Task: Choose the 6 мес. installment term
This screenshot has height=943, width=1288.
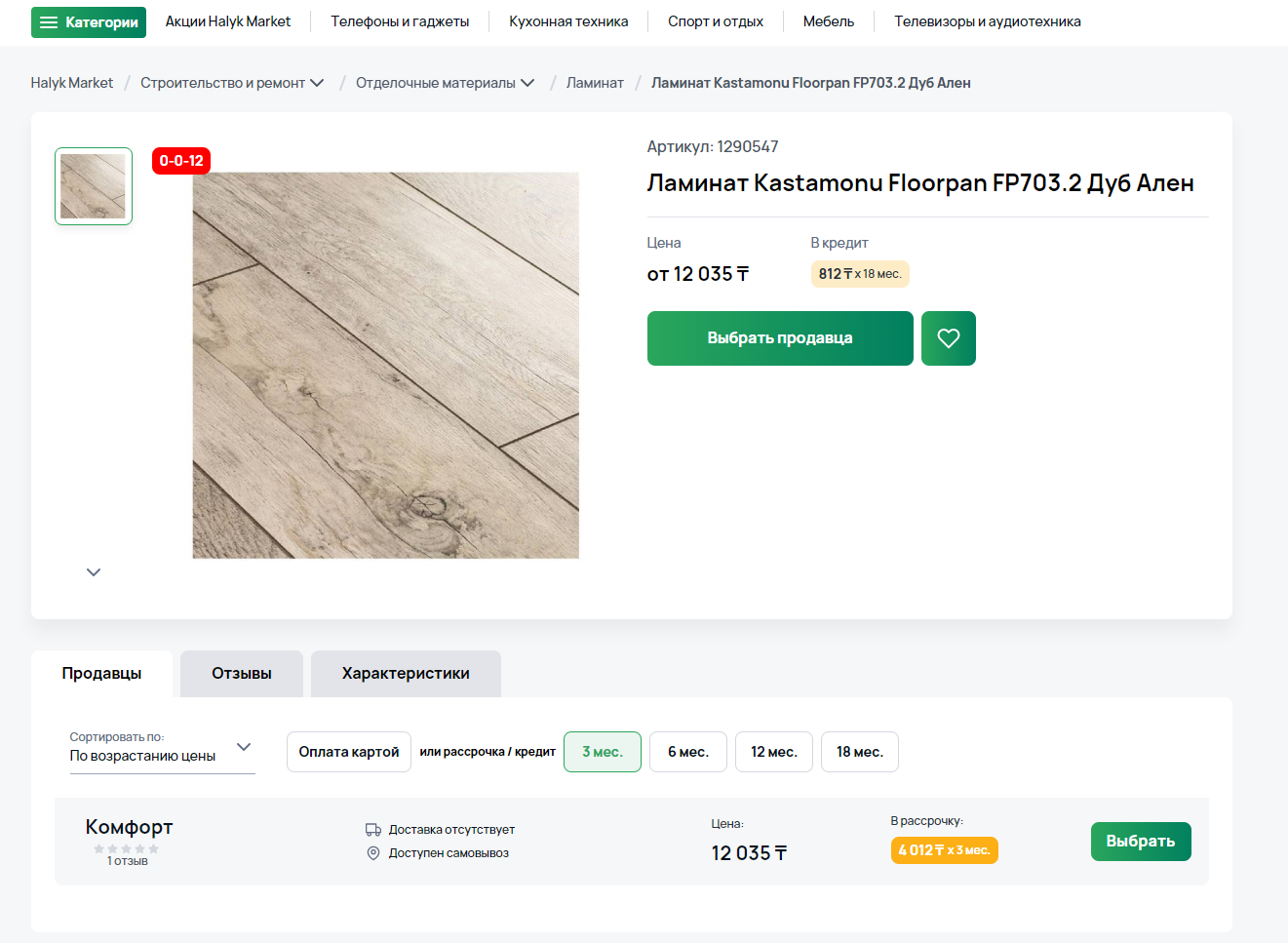Action: tap(688, 752)
